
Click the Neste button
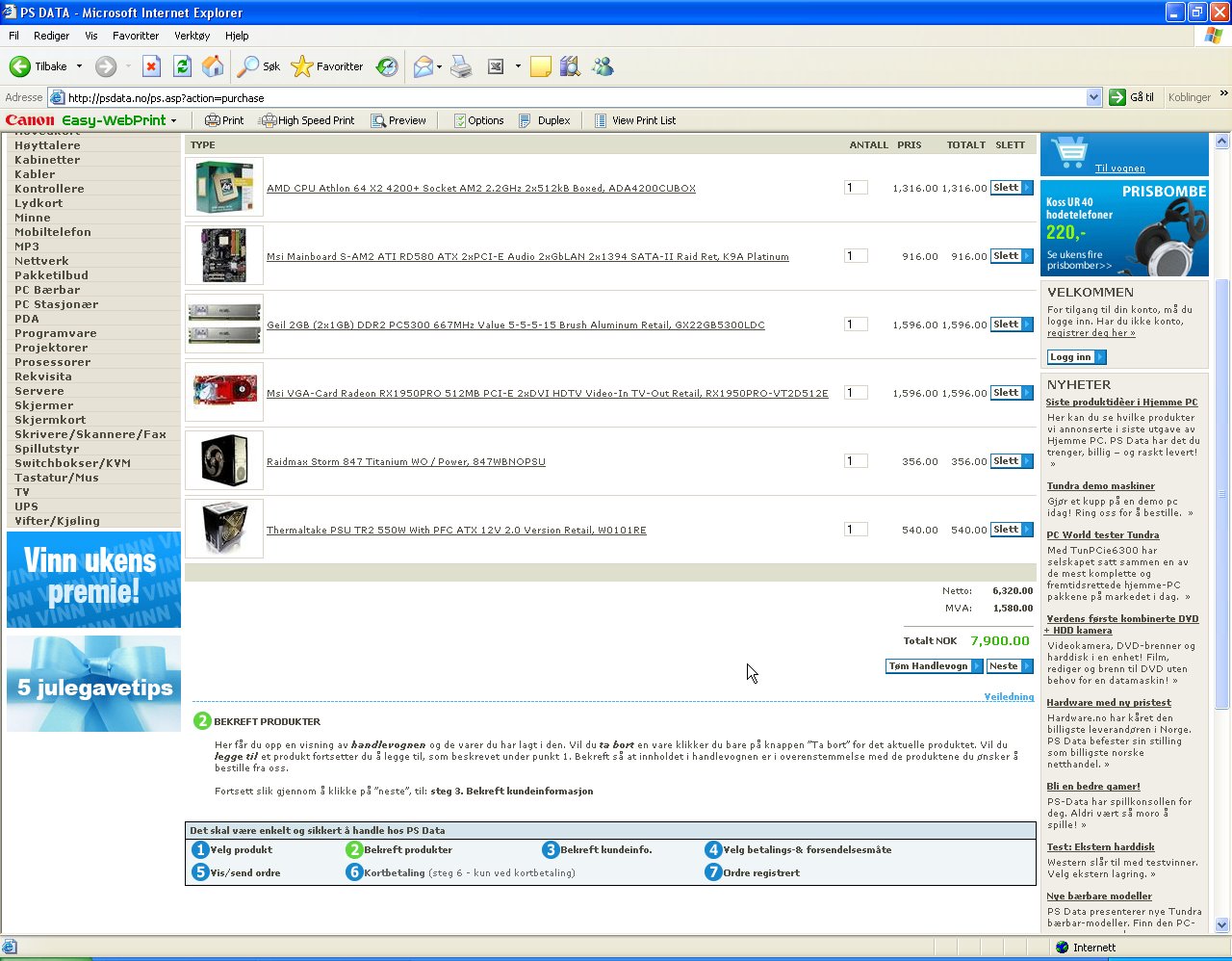[x=1010, y=666]
